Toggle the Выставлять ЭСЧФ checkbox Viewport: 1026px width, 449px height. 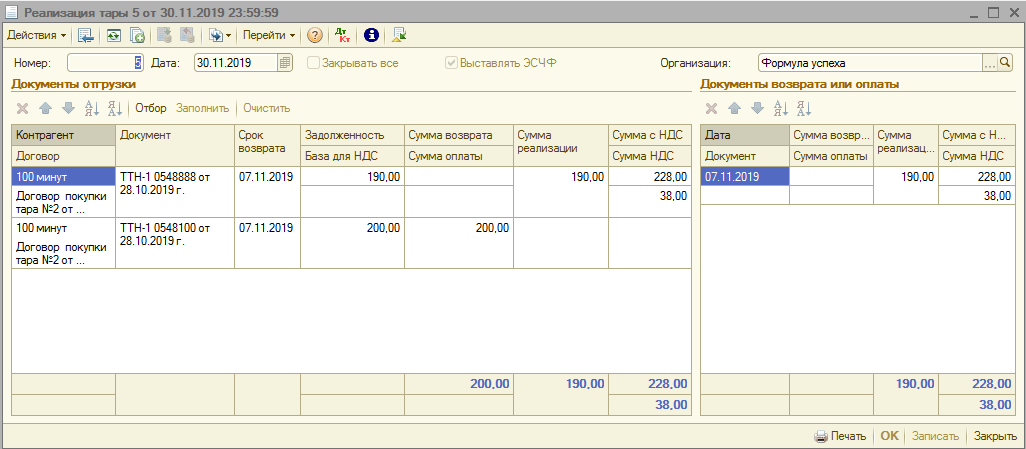click(452, 62)
